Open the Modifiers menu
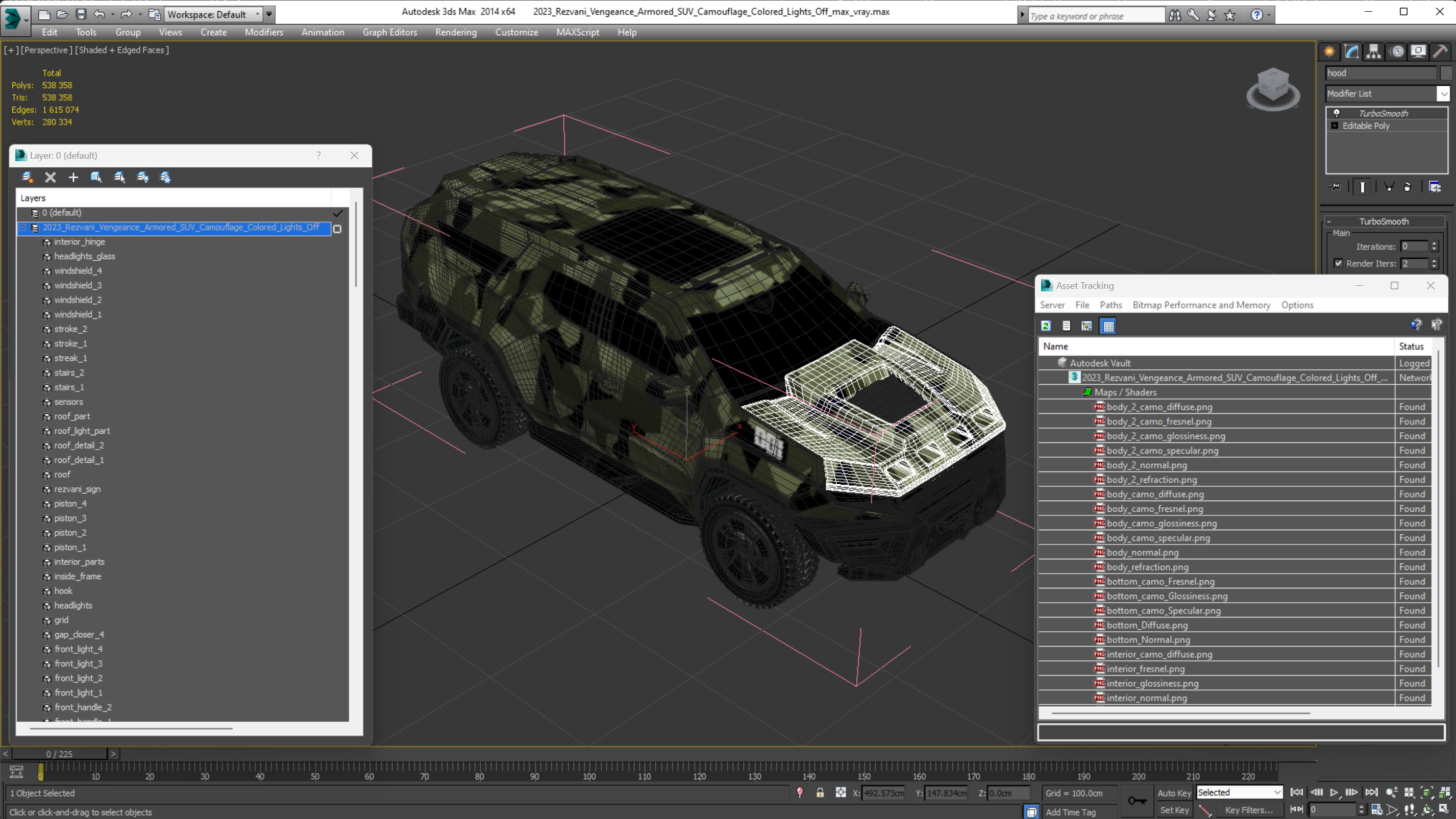1456x819 pixels. coord(263,32)
